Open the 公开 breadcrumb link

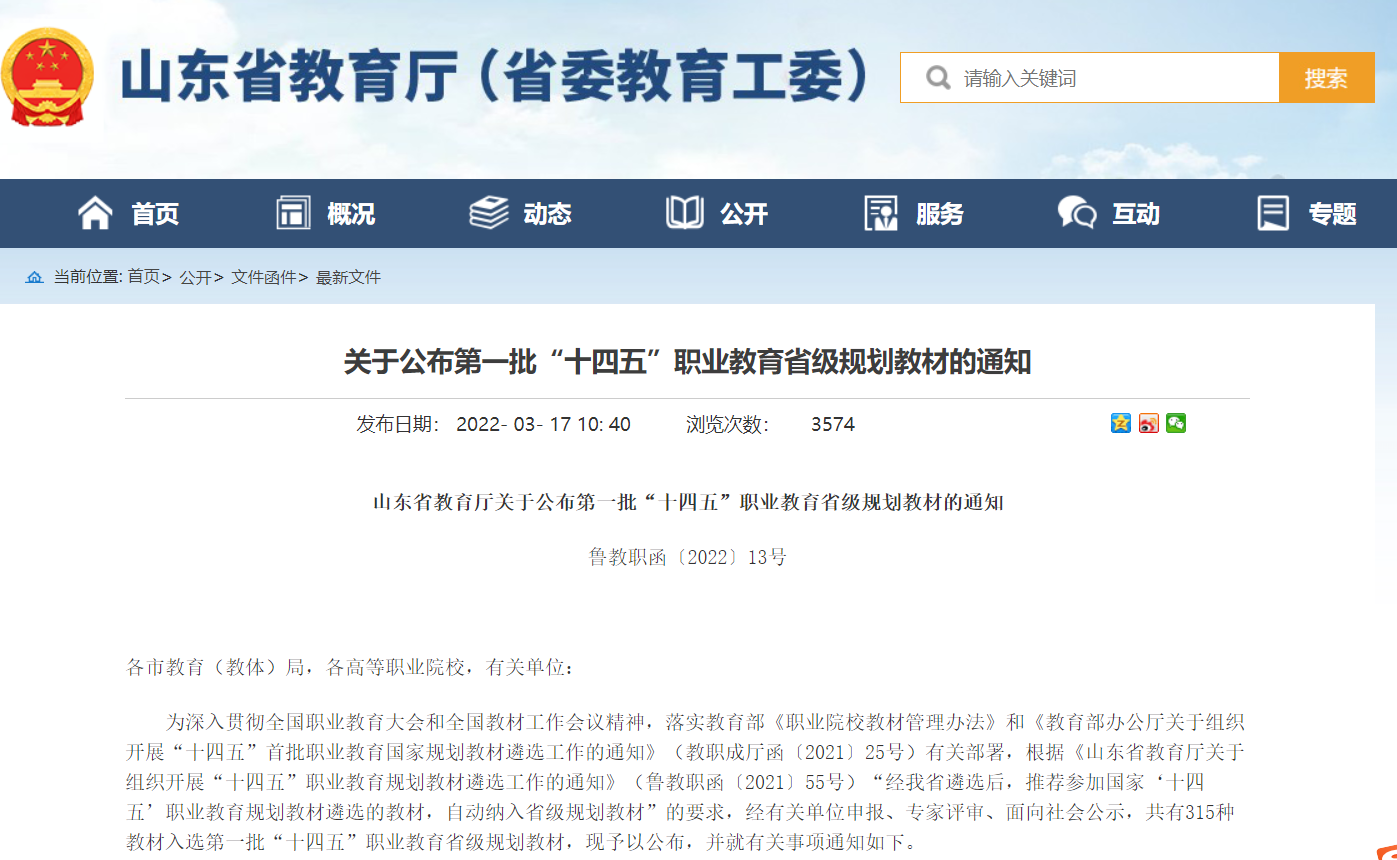pos(195,277)
